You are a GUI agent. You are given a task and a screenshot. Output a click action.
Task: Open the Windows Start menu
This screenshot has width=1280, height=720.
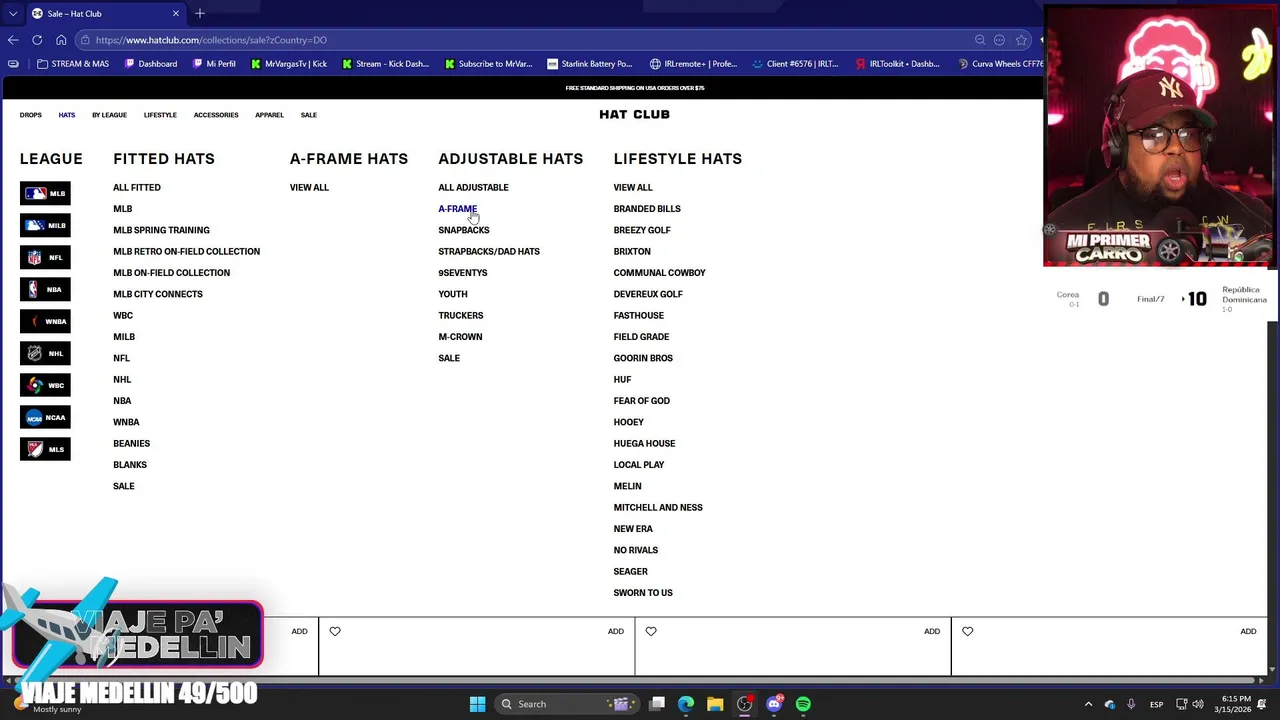[477, 704]
